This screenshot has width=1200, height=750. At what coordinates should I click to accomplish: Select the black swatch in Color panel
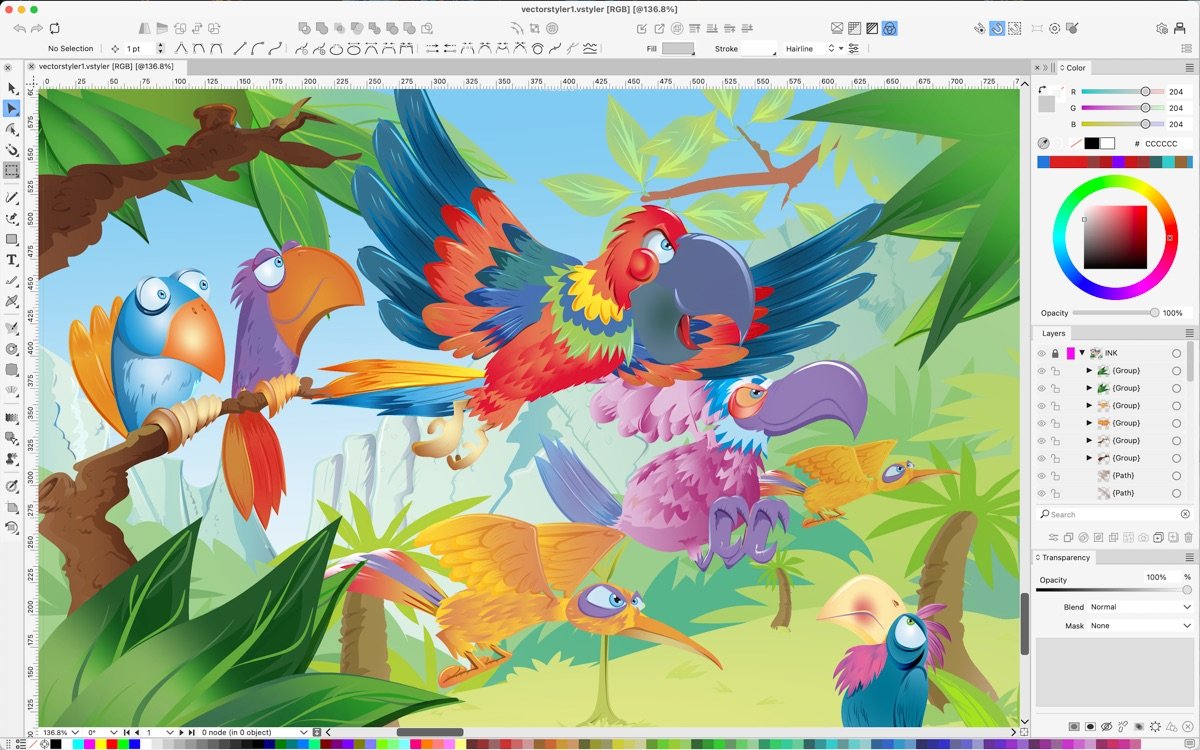tap(1092, 143)
